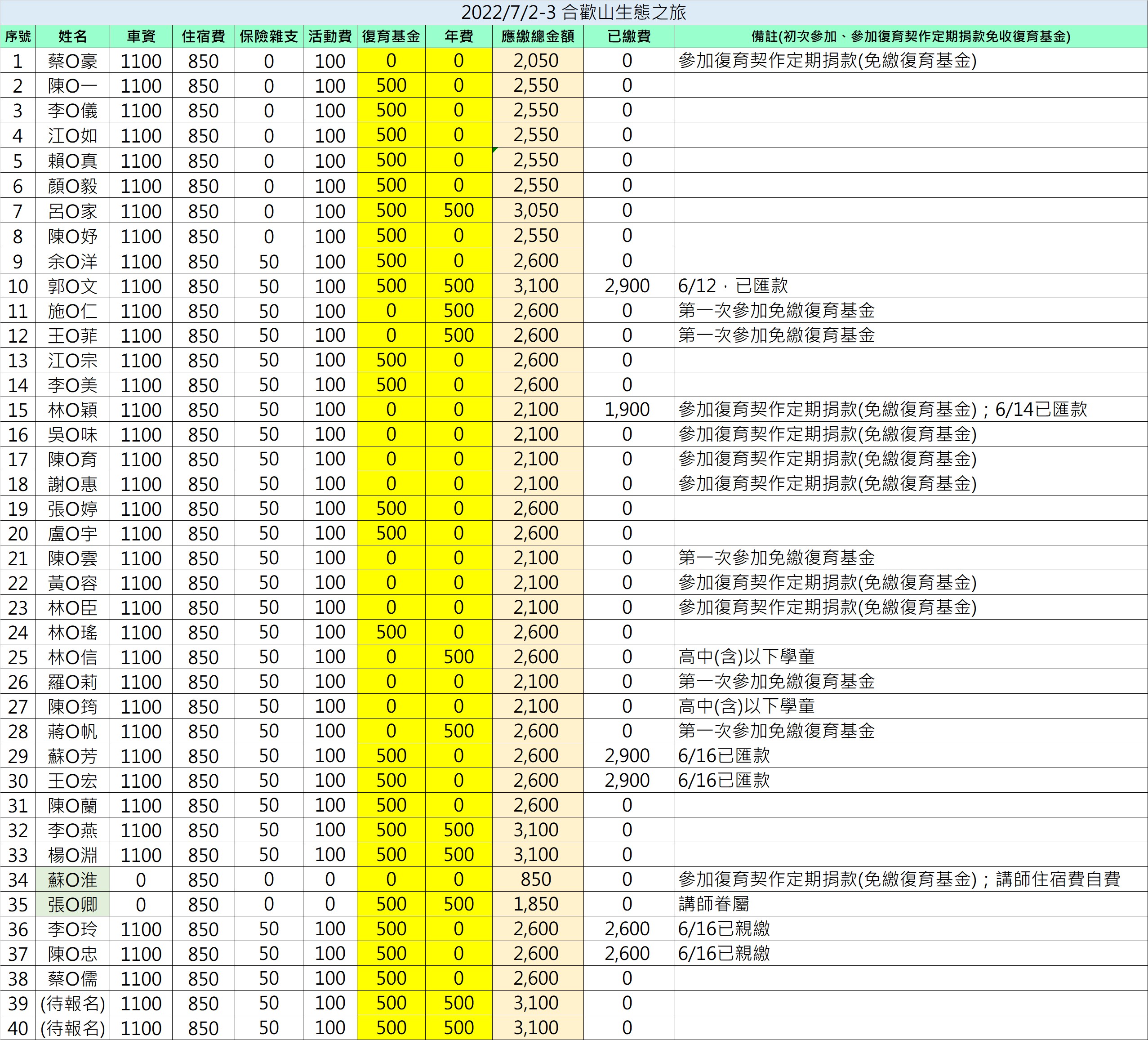Select the total 3,100 in row 40
This screenshot has width=1148, height=1040.
[538, 1028]
